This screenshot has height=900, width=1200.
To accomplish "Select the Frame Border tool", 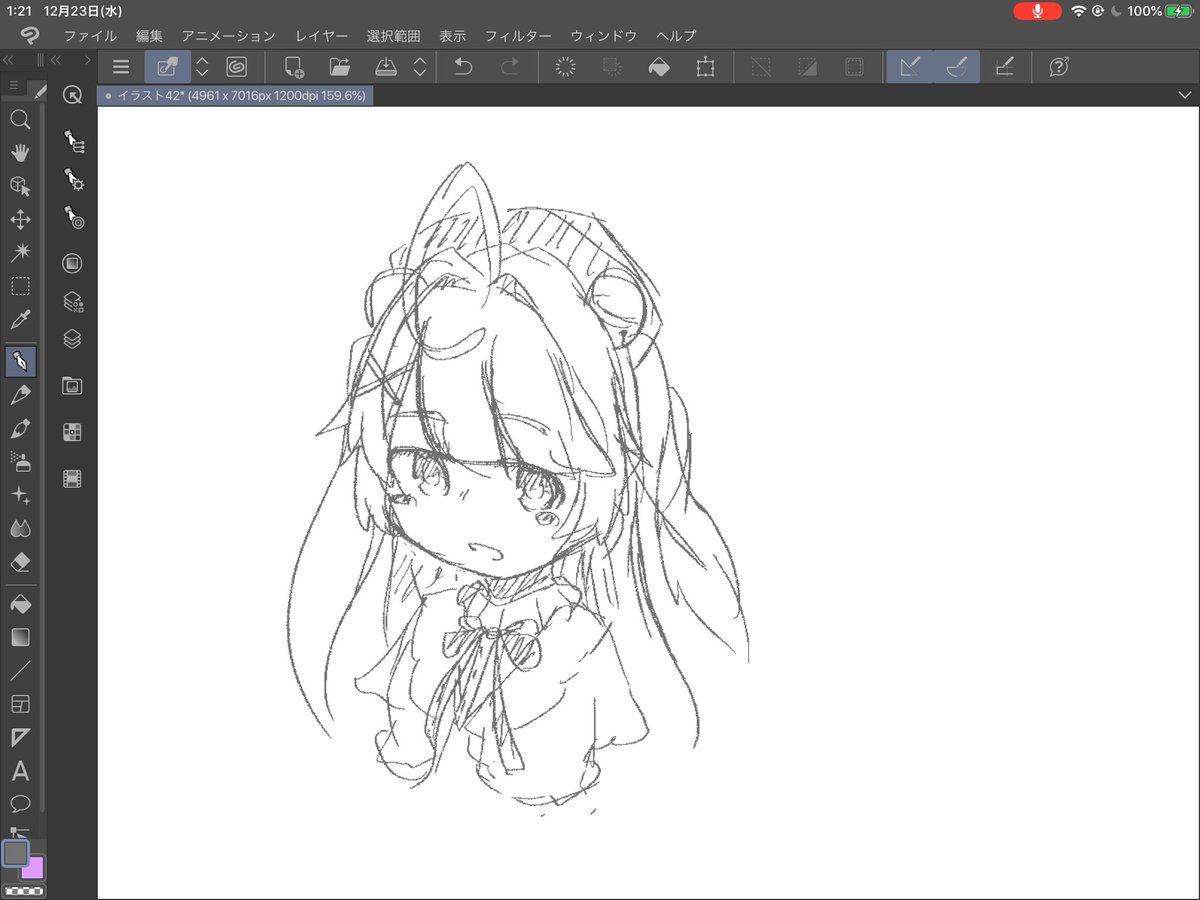I will (x=20, y=704).
